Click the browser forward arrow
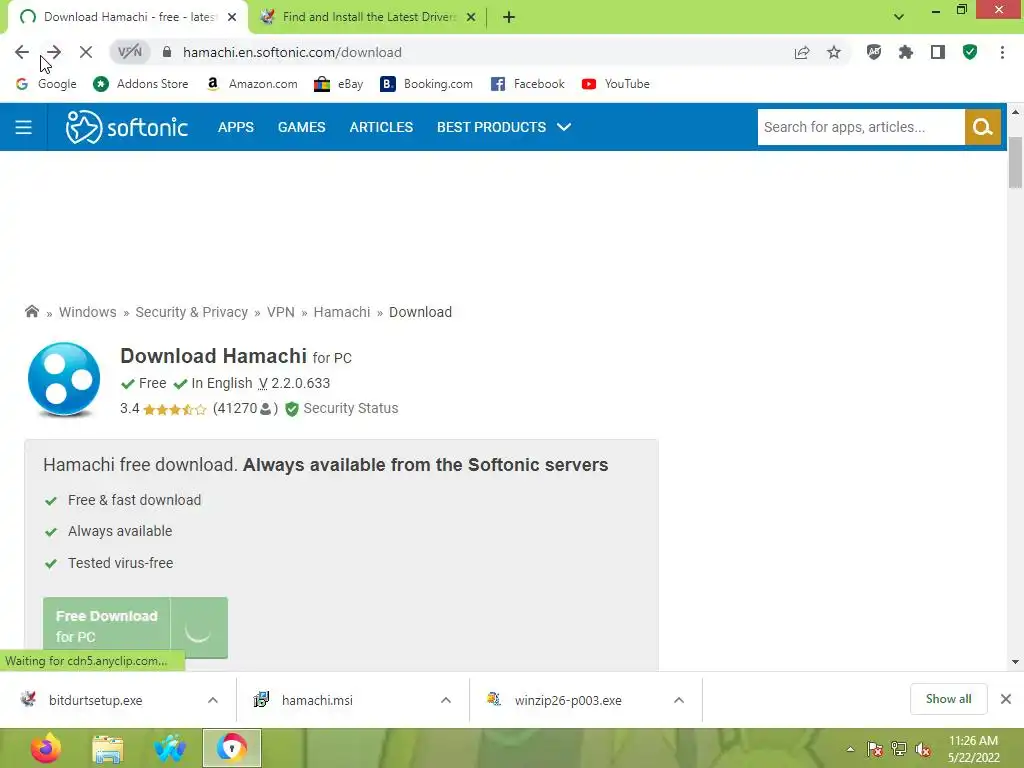The width and height of the screenshot is (1024, 768). [x=54, y=52]
